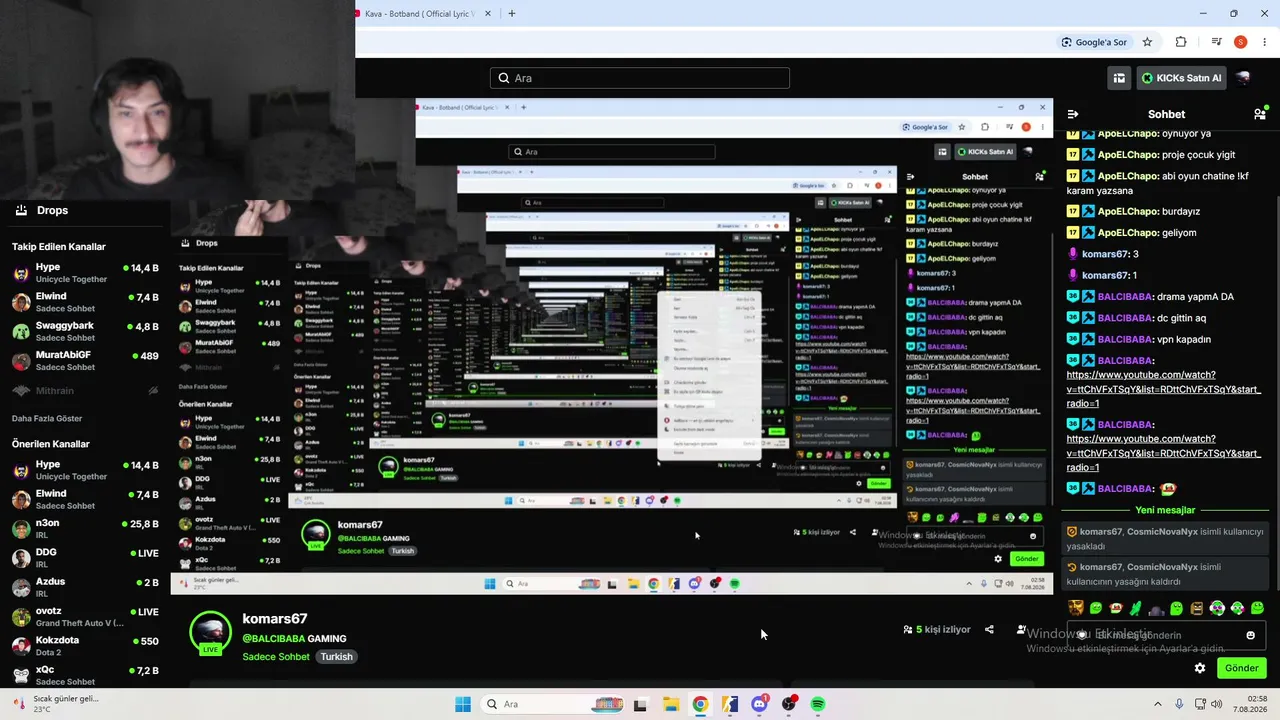The width and height of the screenshot is (1280, 720).
Task: Open Hype channel in followed channels
Action: pos(85,274)
